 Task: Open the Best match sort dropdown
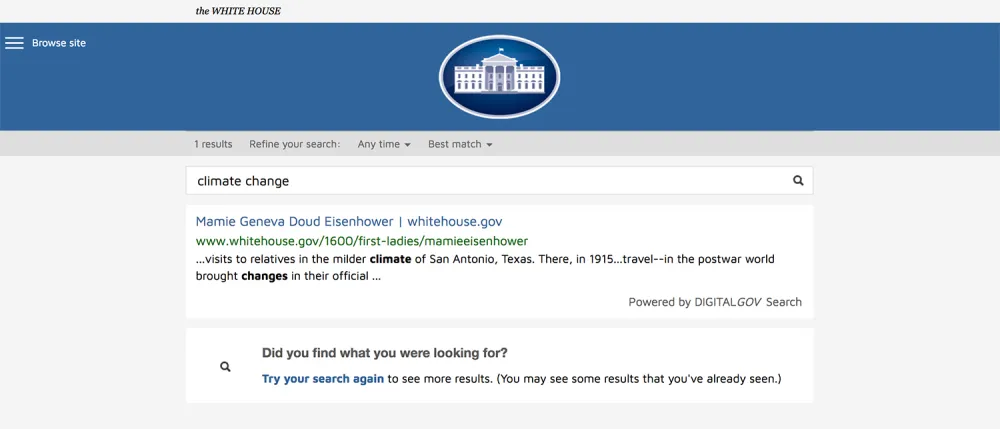point(459,144)
